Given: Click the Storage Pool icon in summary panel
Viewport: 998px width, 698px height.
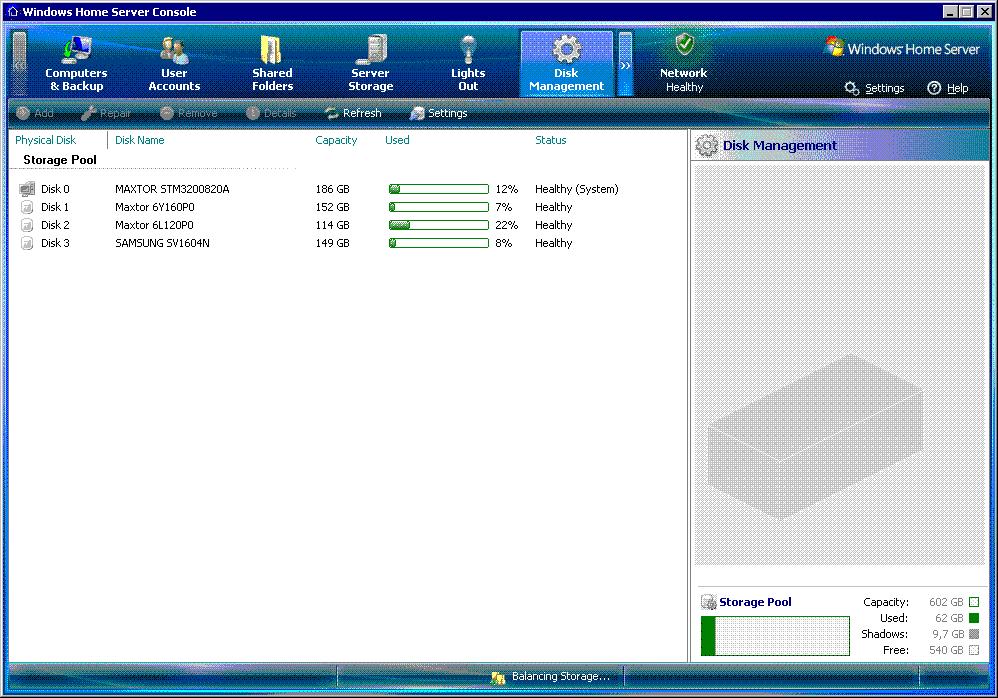Looking at the screenshot, I should coord(708,602).
